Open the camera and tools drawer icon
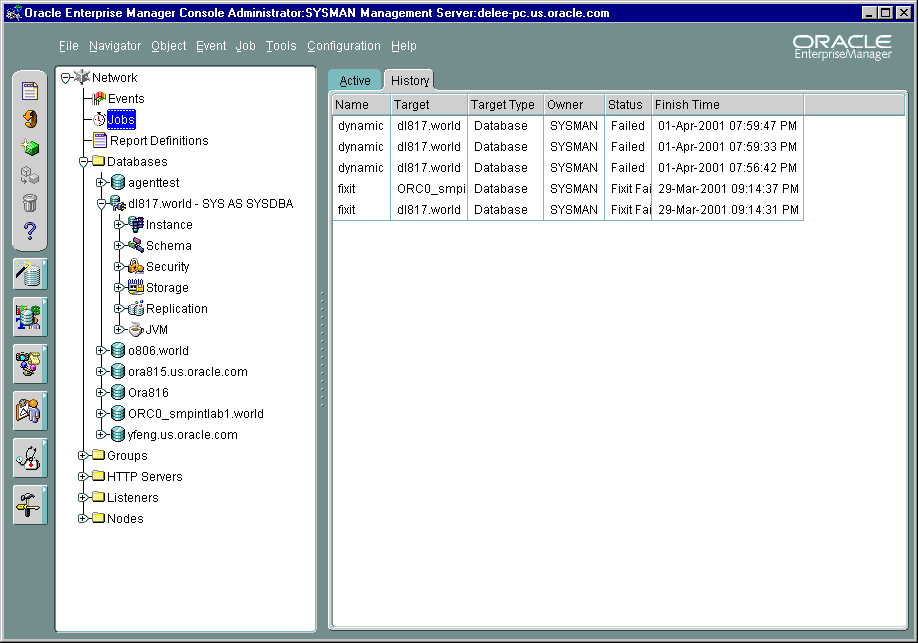The image size is (918, 643). click(30, 364)
